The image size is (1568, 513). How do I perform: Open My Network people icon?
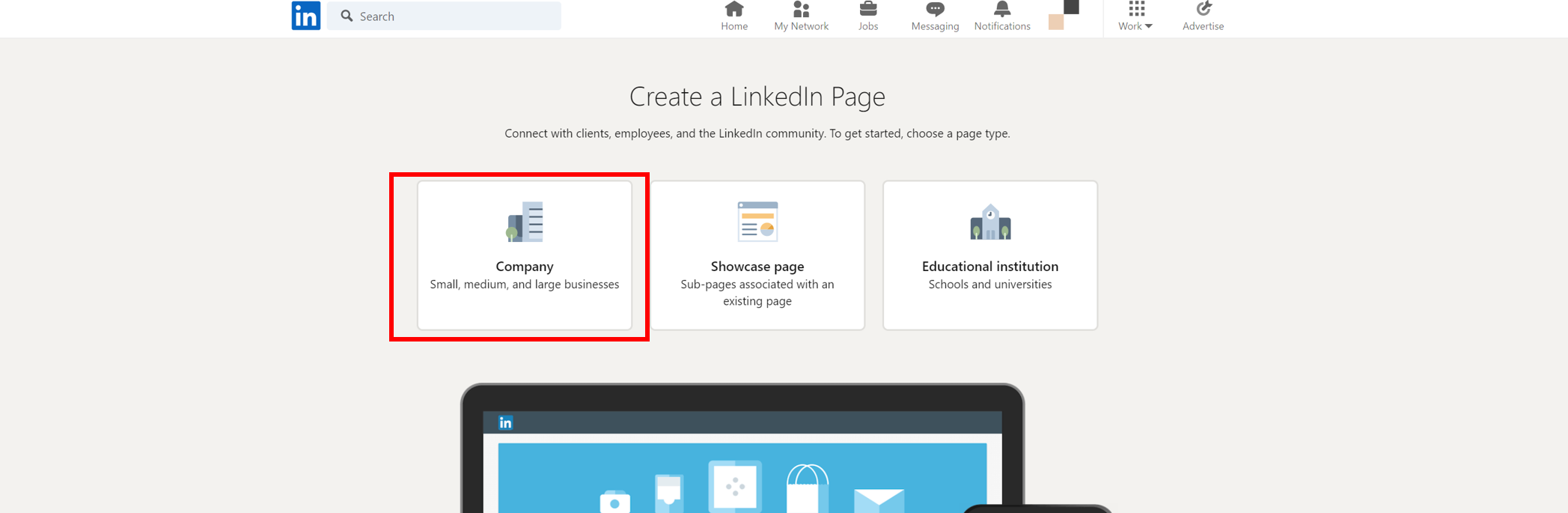[x=801, y=9]
